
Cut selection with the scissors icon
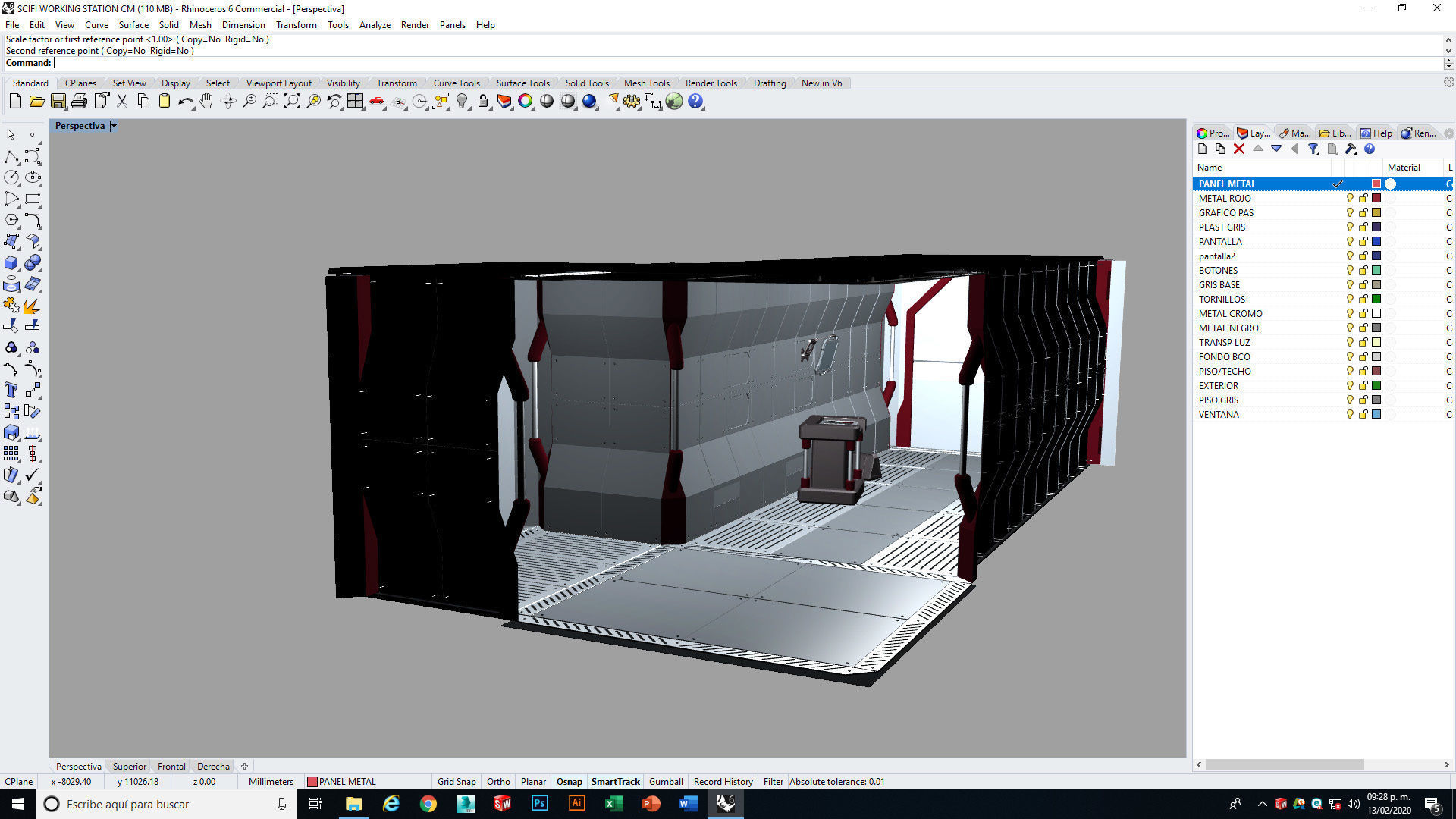click(121, 101)
